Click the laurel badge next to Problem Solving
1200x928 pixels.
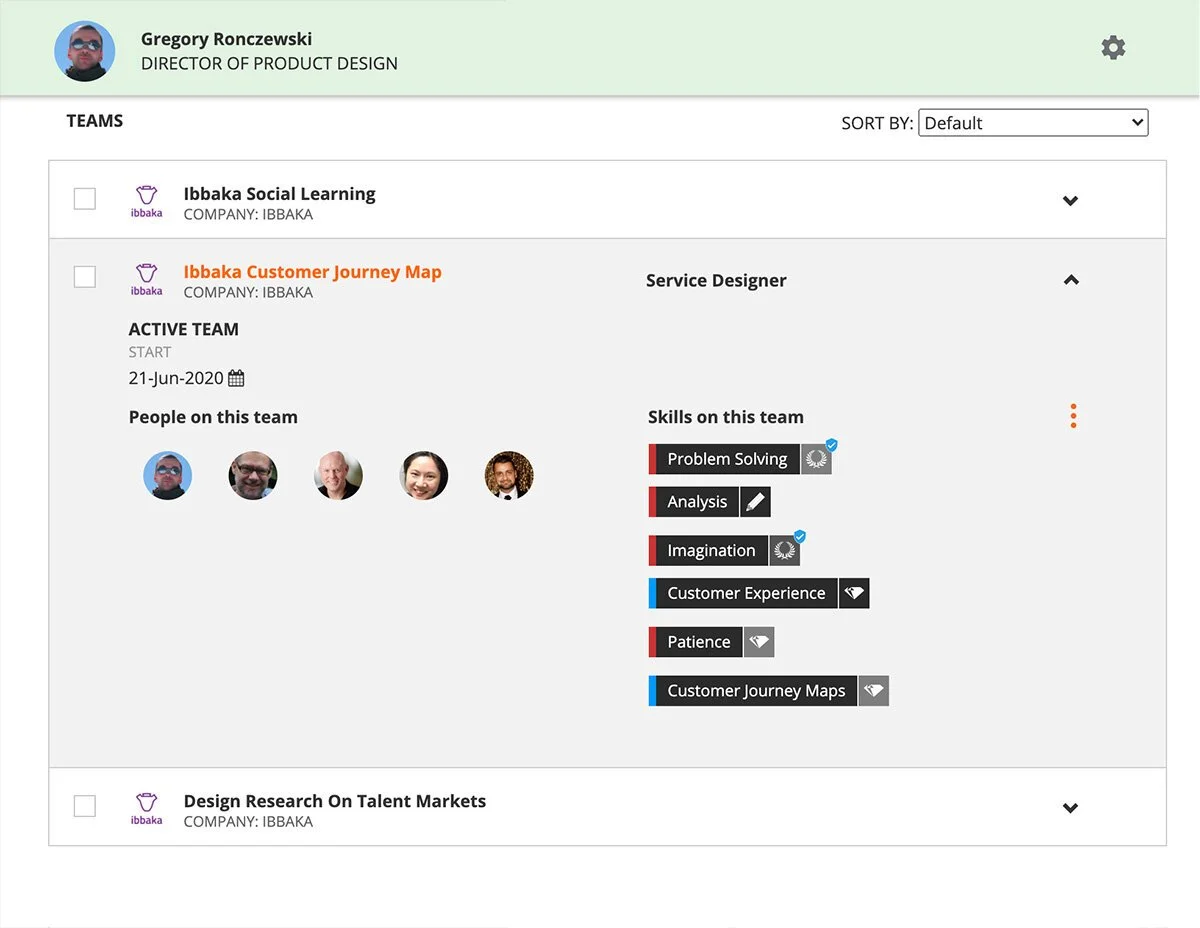coord(818,459)
